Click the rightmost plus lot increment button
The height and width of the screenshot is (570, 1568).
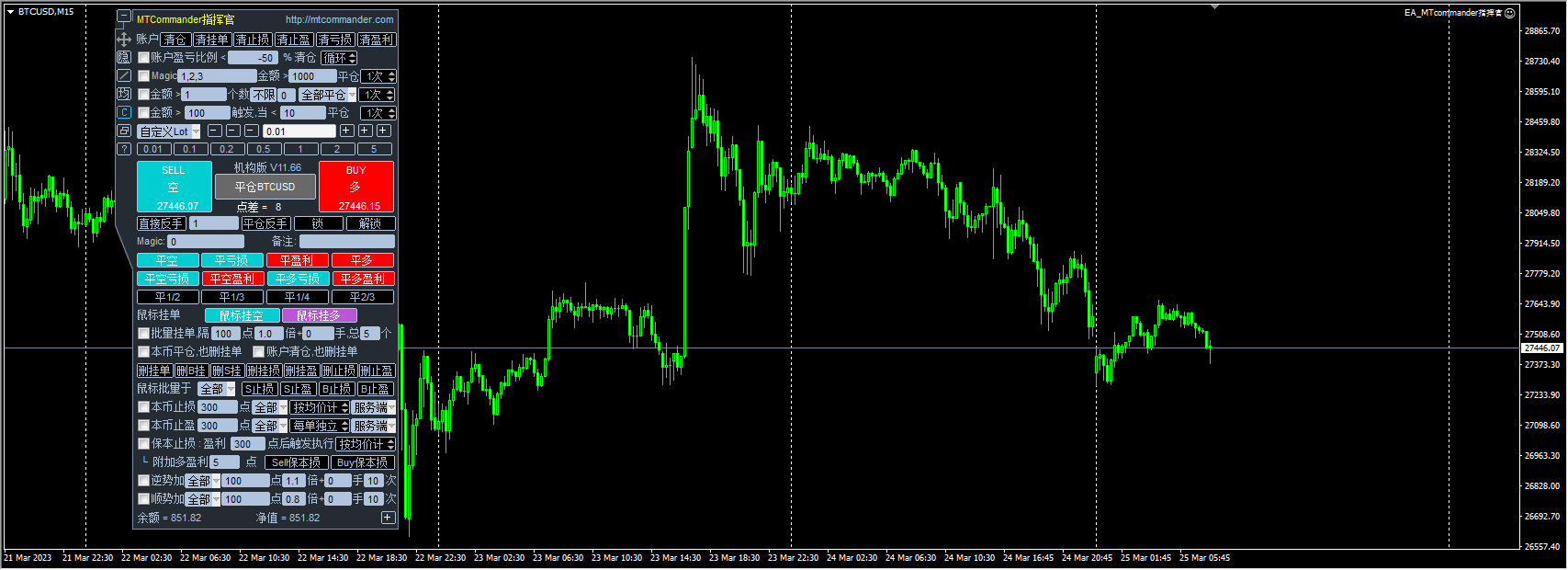pyautogui.click(x=383, y=131)
